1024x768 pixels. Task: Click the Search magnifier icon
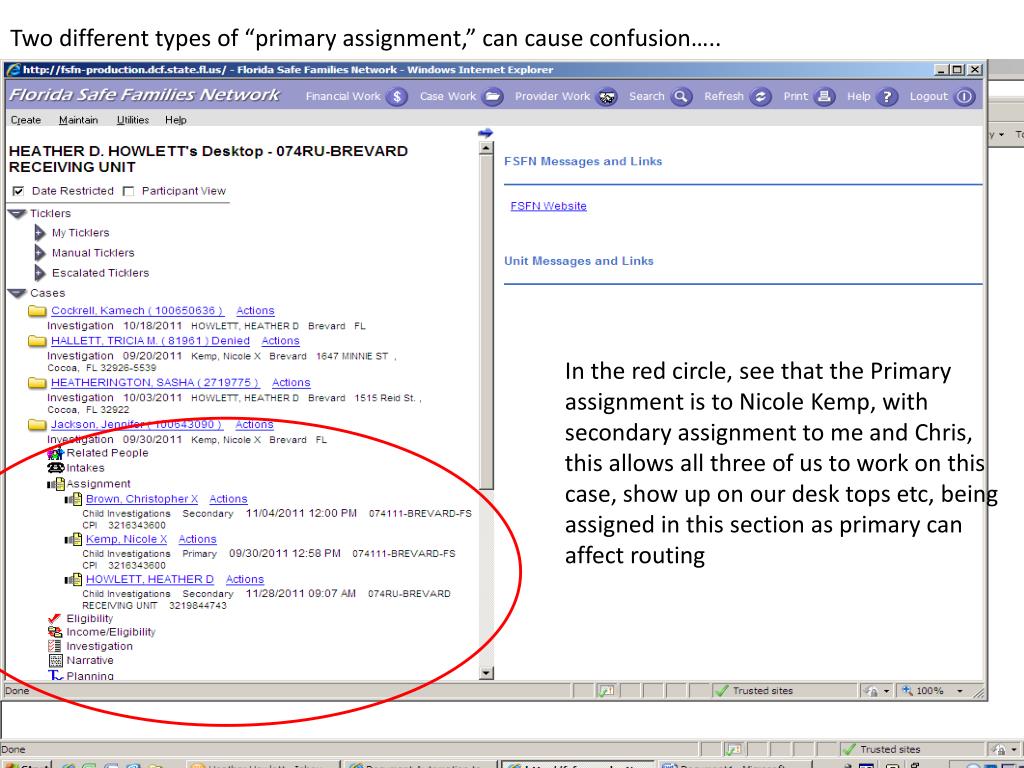(x=681, y=97)
